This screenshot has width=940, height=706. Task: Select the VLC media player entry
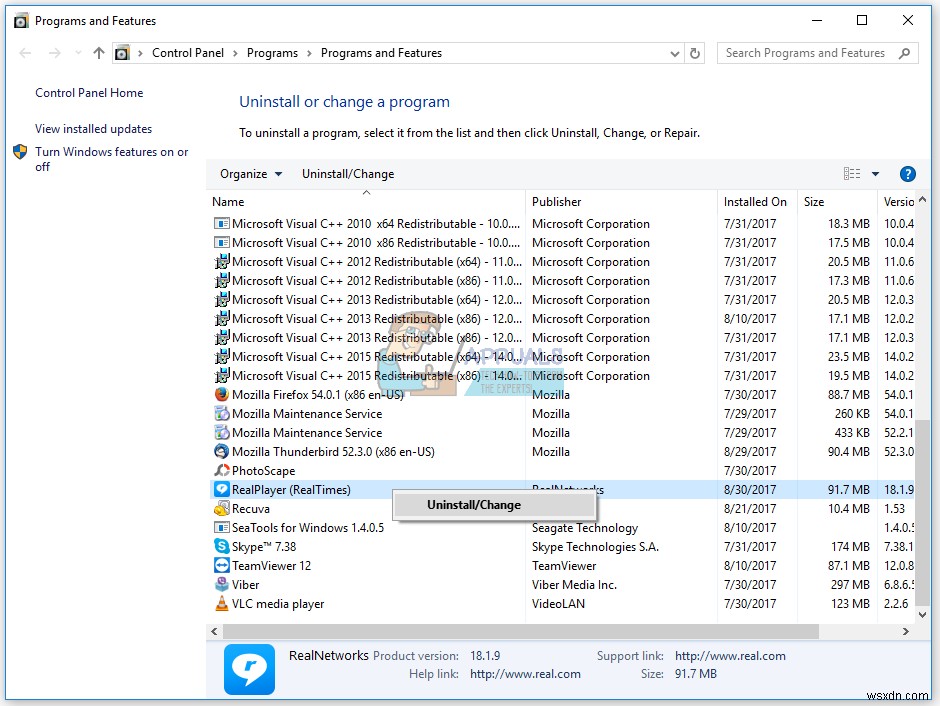tap(563, 604)
